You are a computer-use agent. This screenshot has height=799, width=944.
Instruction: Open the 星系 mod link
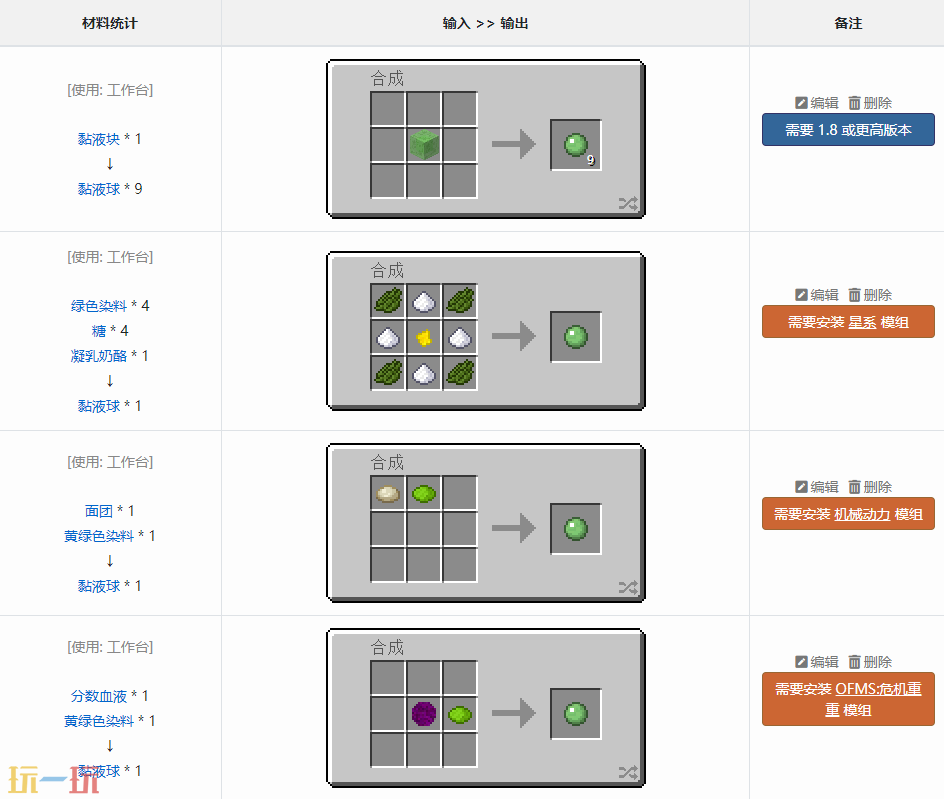(862, 322)
